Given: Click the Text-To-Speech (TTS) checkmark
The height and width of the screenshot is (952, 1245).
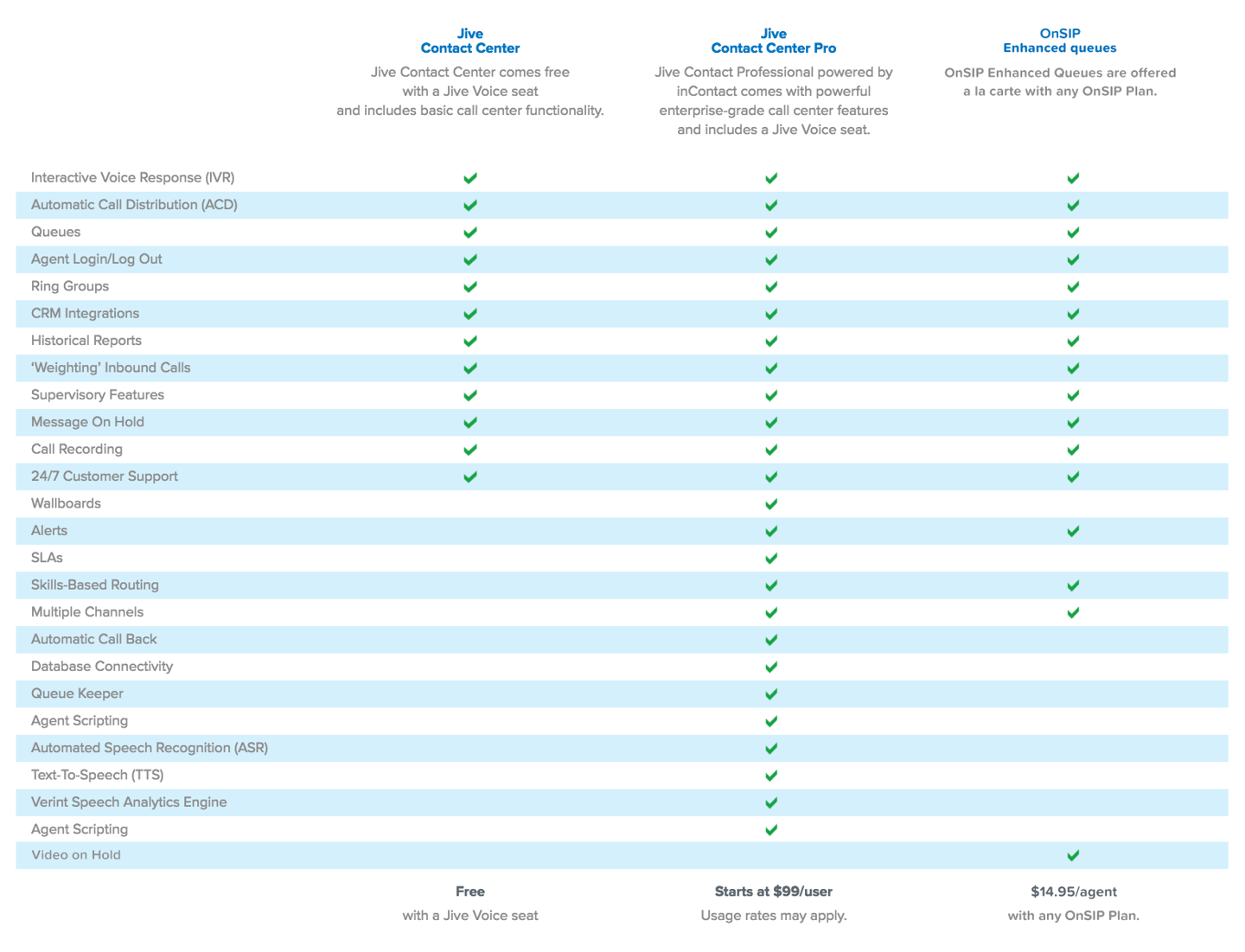Looking at the screenshot, I should point(771,776).
